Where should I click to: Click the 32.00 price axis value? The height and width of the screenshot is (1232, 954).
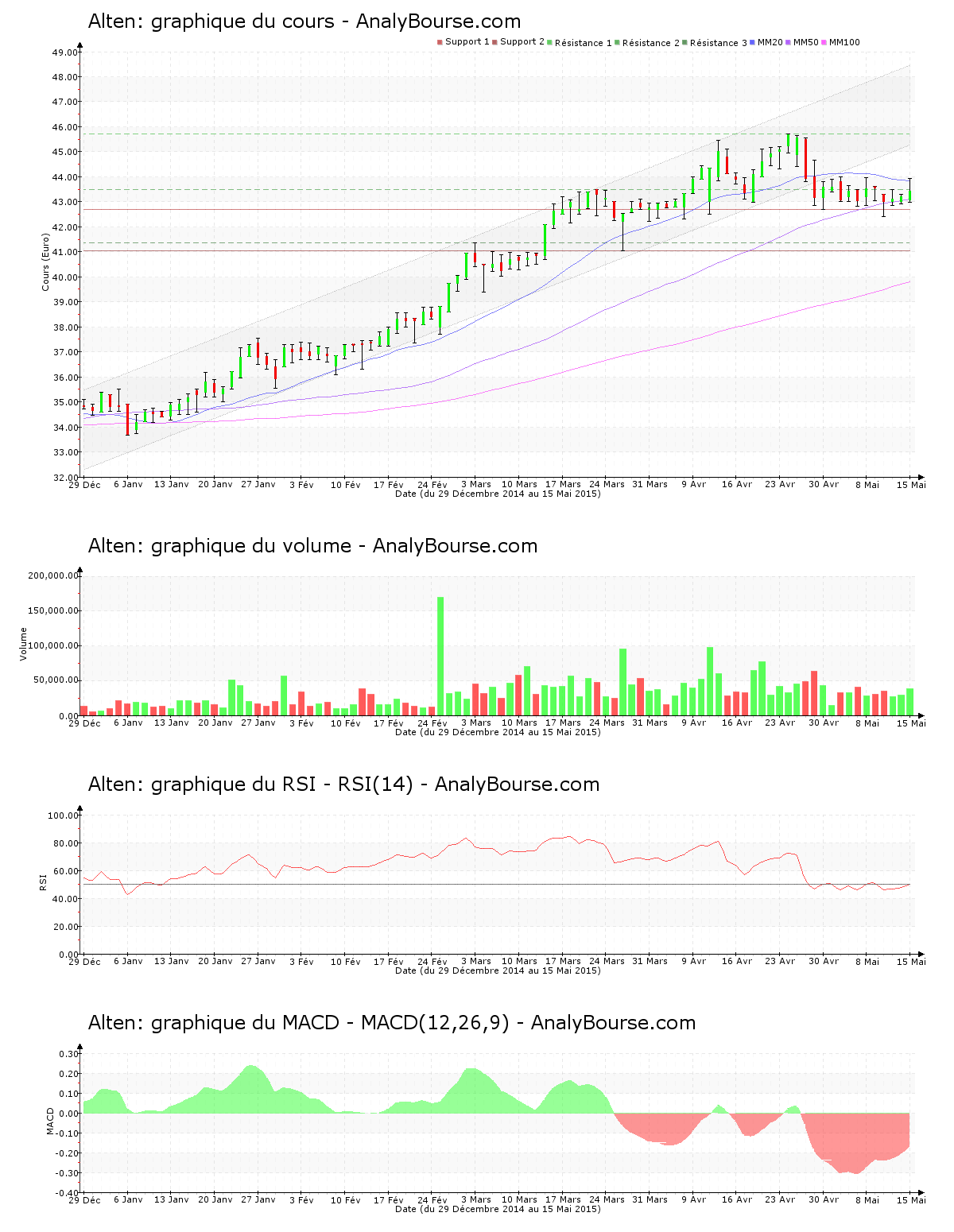coord(64,478)
